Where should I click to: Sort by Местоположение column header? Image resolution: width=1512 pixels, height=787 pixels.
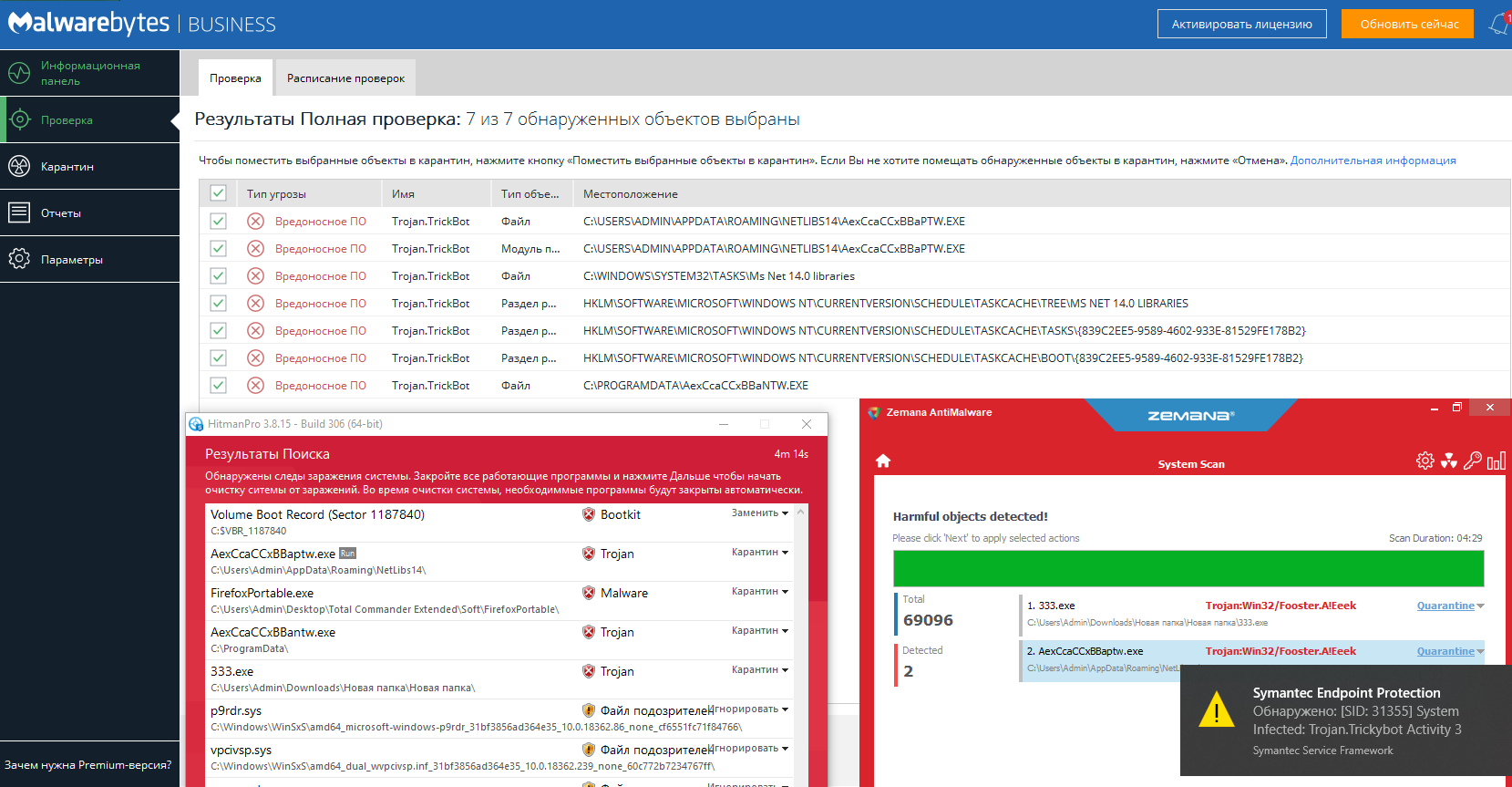(1042, 193)
